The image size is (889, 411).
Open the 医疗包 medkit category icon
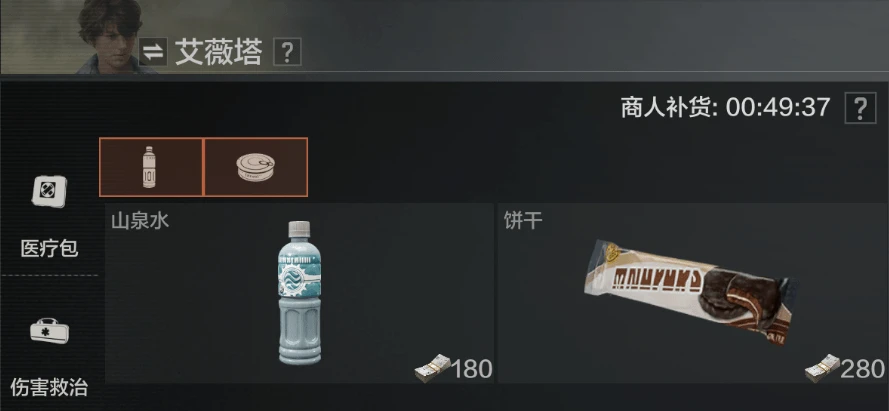(49, 192)
